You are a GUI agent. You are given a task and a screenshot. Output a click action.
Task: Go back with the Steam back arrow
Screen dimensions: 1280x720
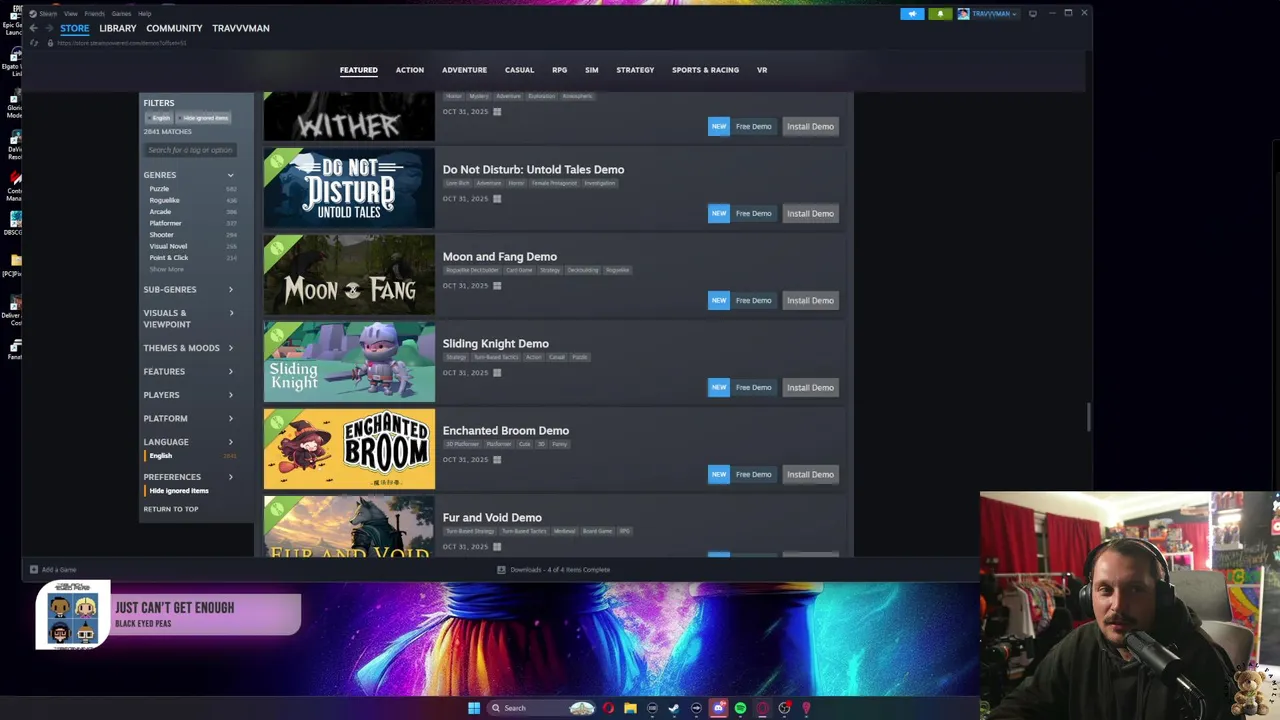coord(33,28)
